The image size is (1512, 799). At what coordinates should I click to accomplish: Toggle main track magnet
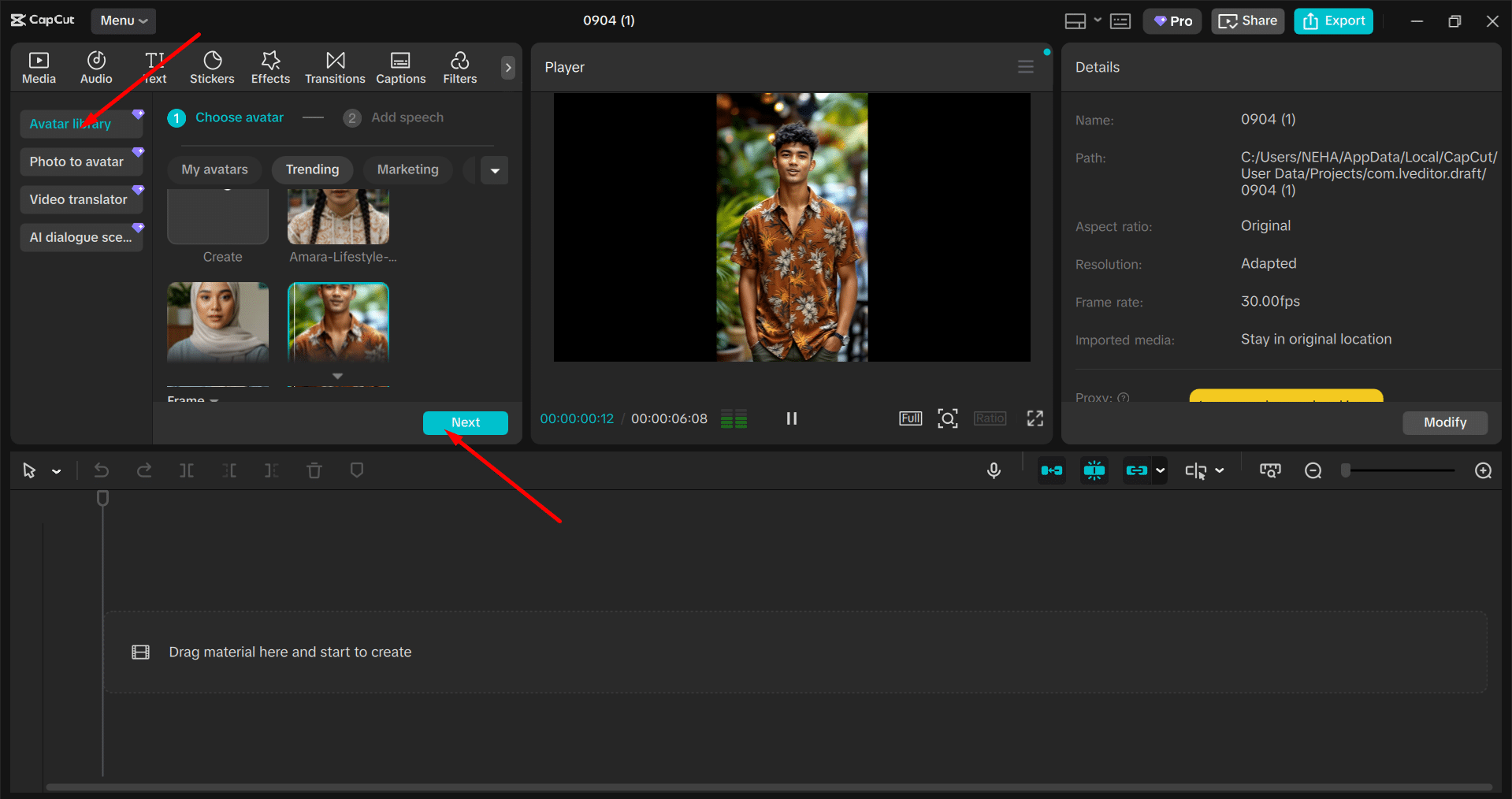[x=1051, y=470]
